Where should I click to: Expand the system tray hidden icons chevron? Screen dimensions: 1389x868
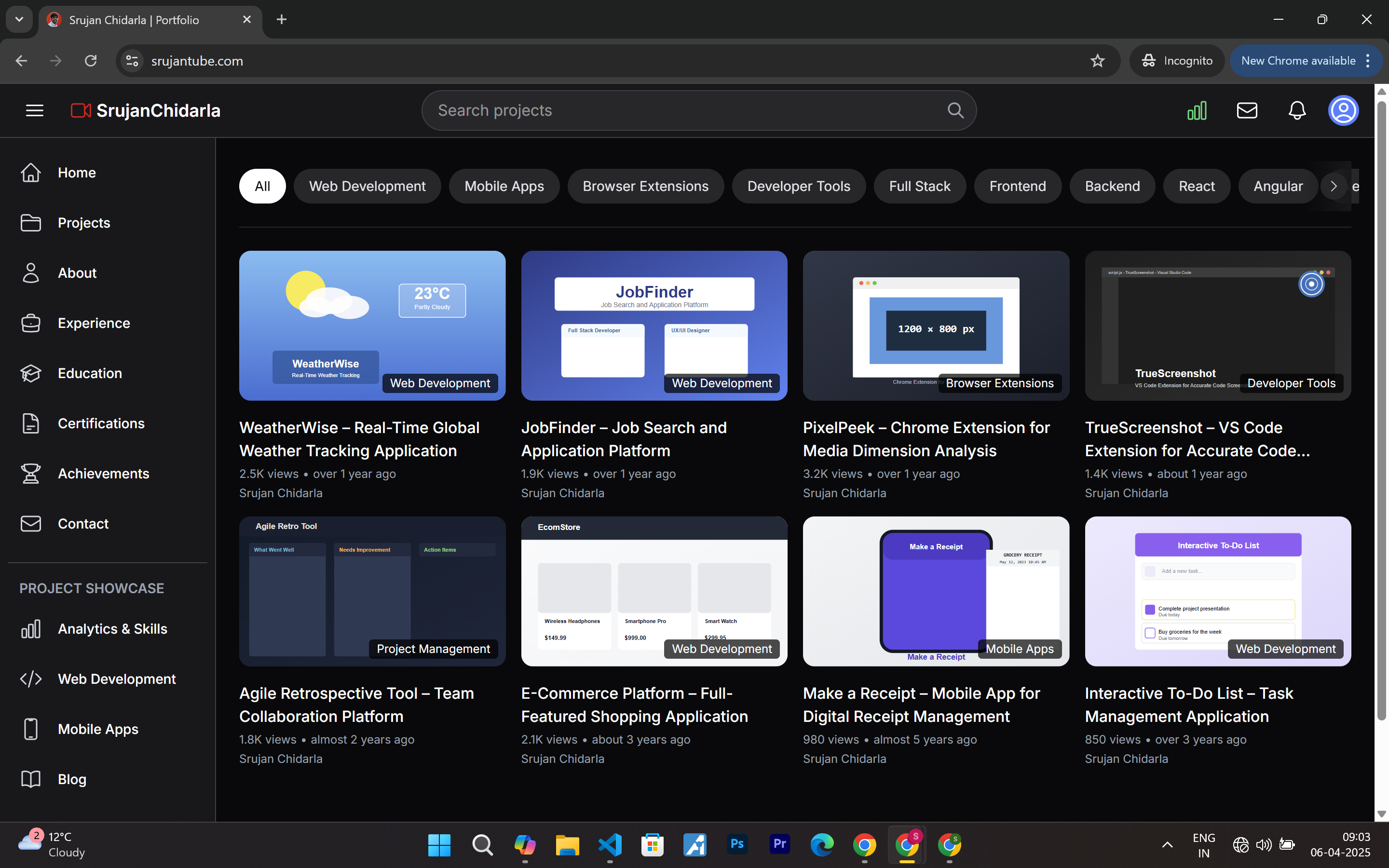coord(1167,844)
